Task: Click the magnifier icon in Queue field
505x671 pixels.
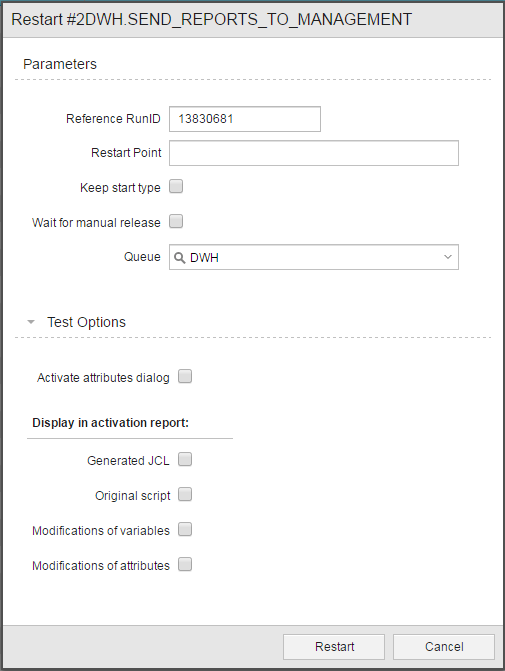Action: [180, 258]
